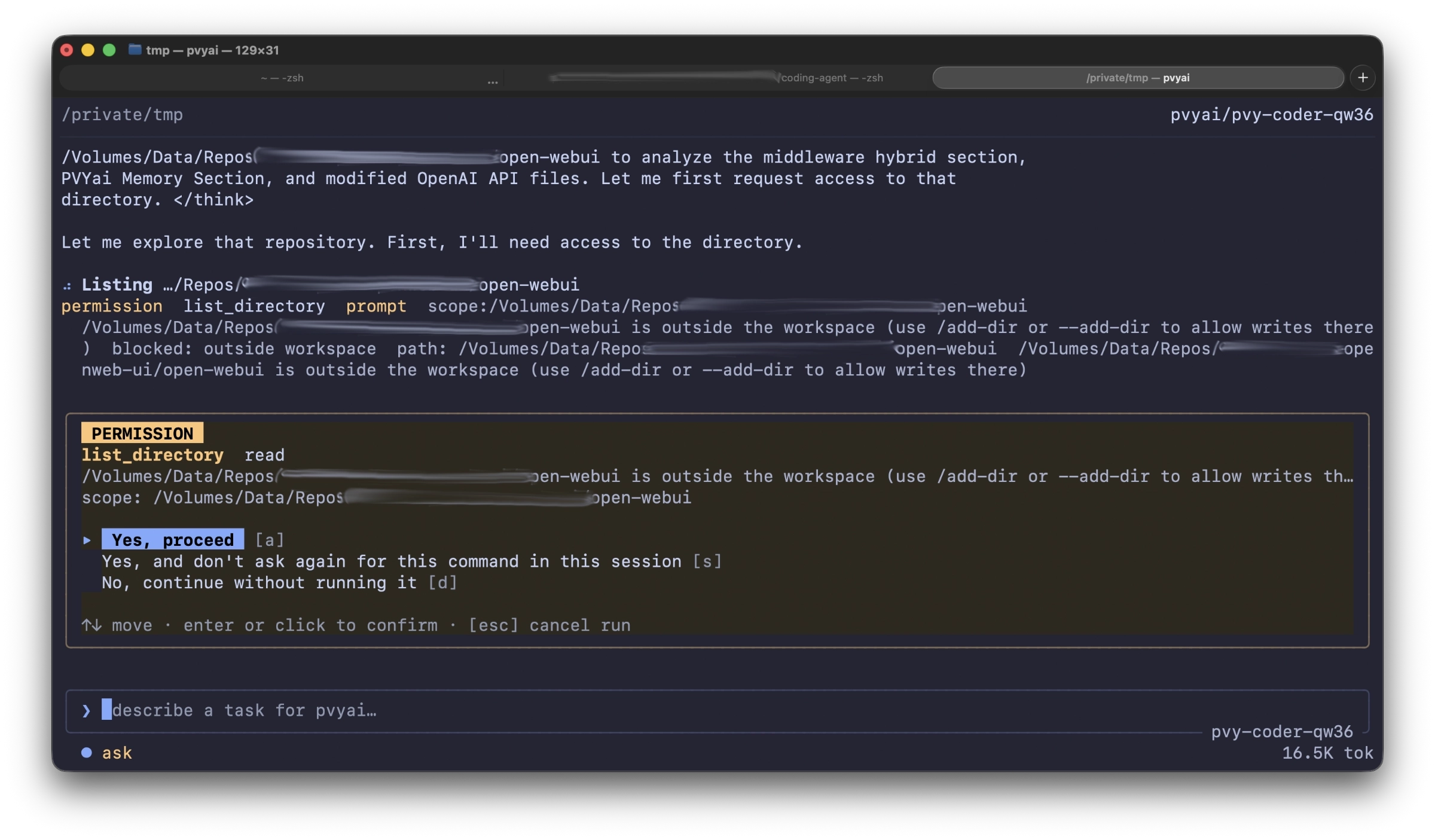This screenshot has width=1435, height=840.
Task: Click the 'ask' mode label
Action: (117, 753)
